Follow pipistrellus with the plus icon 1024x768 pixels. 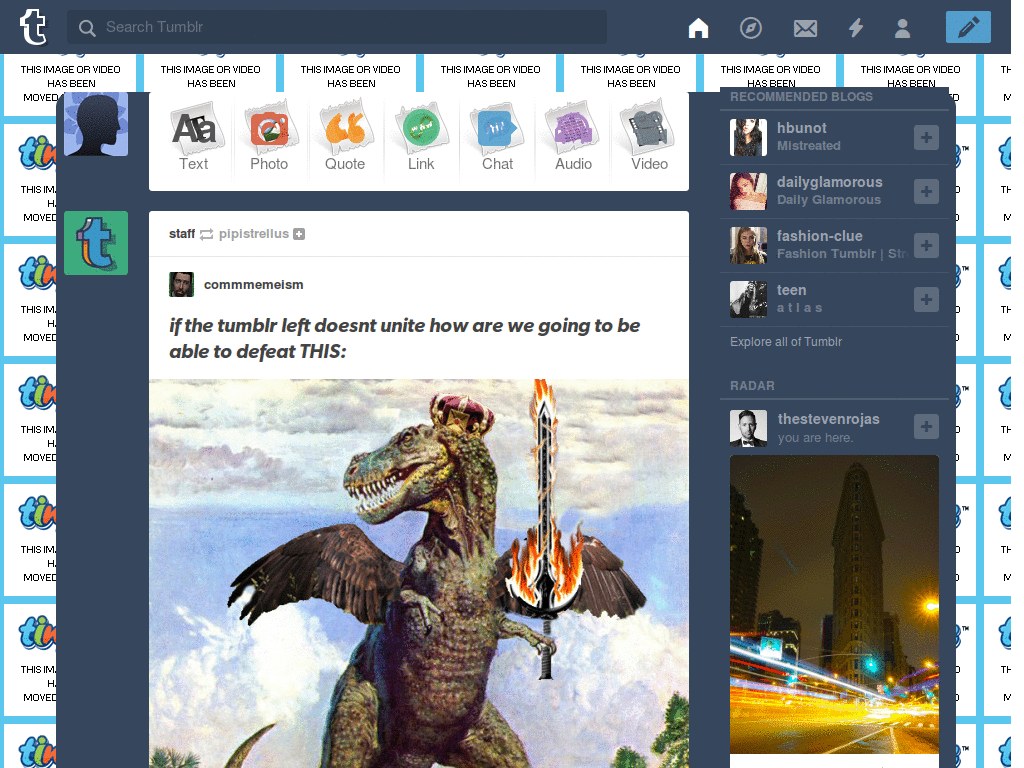[299, 234]
